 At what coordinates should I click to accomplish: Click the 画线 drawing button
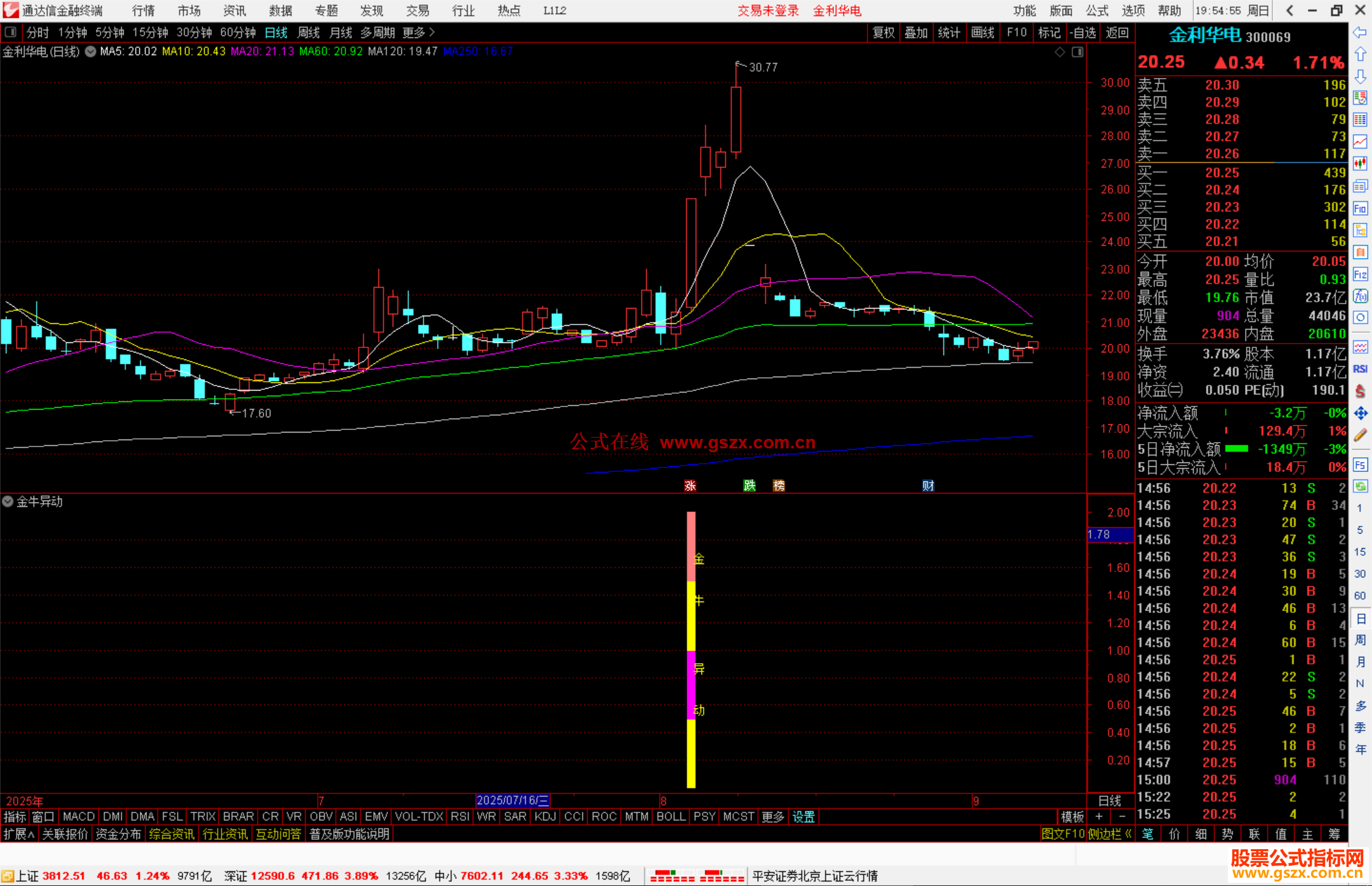point(983,32)
